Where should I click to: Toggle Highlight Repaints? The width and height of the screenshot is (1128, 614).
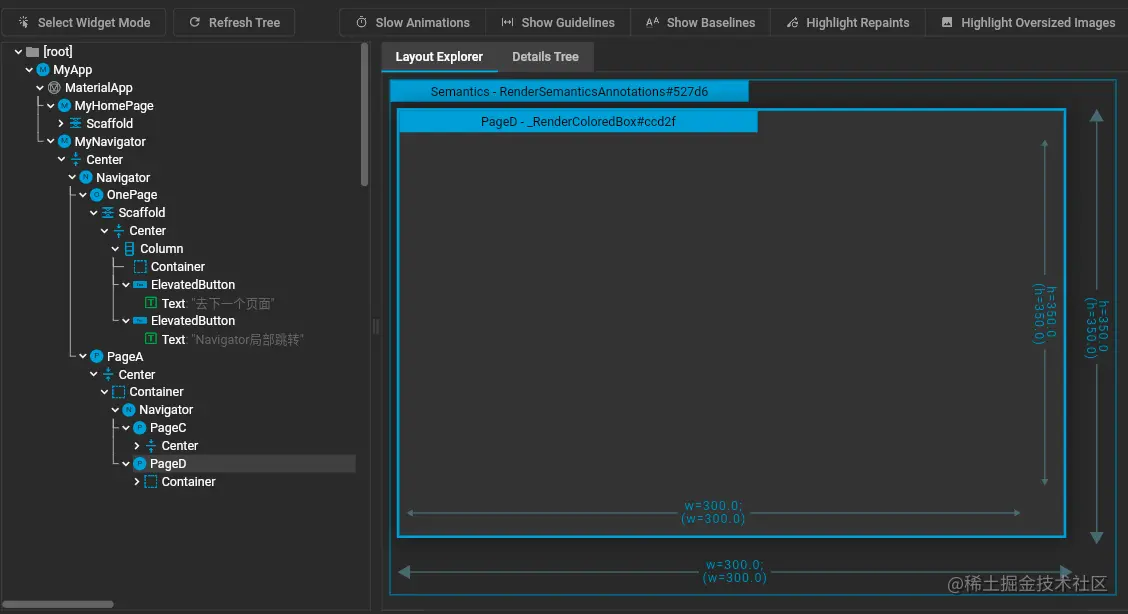847,22
